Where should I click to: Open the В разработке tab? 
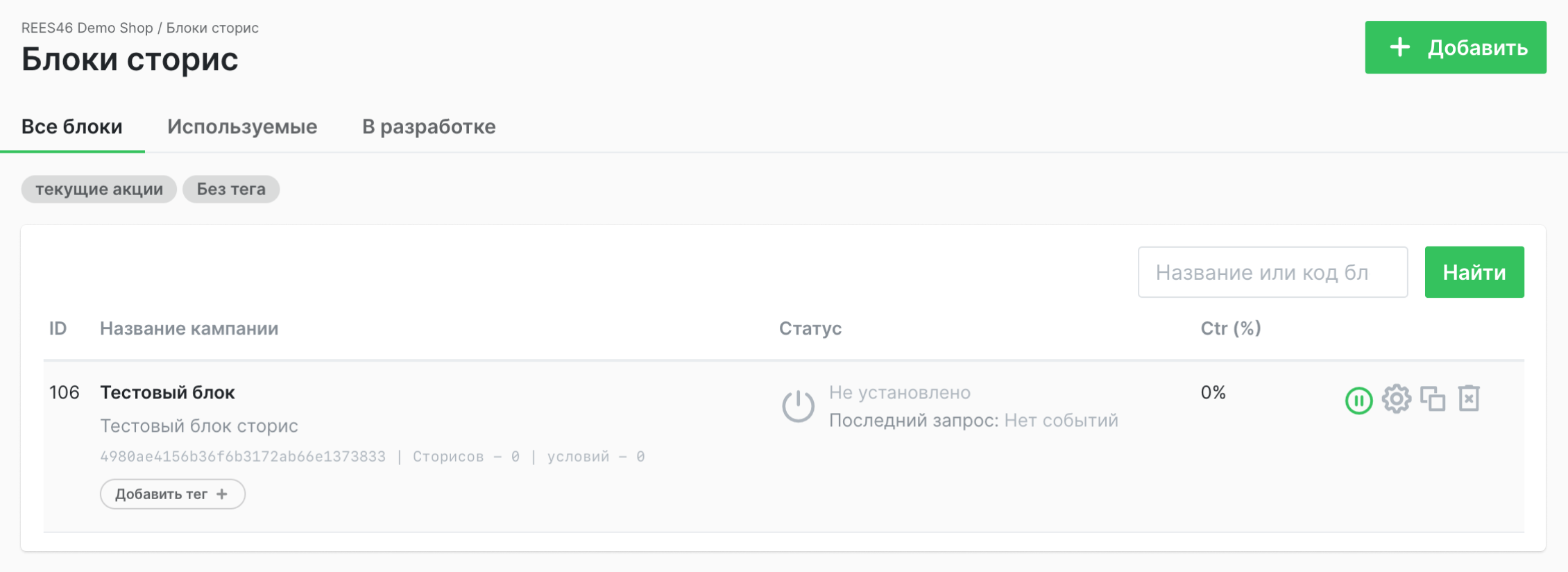tap(428, 126)
